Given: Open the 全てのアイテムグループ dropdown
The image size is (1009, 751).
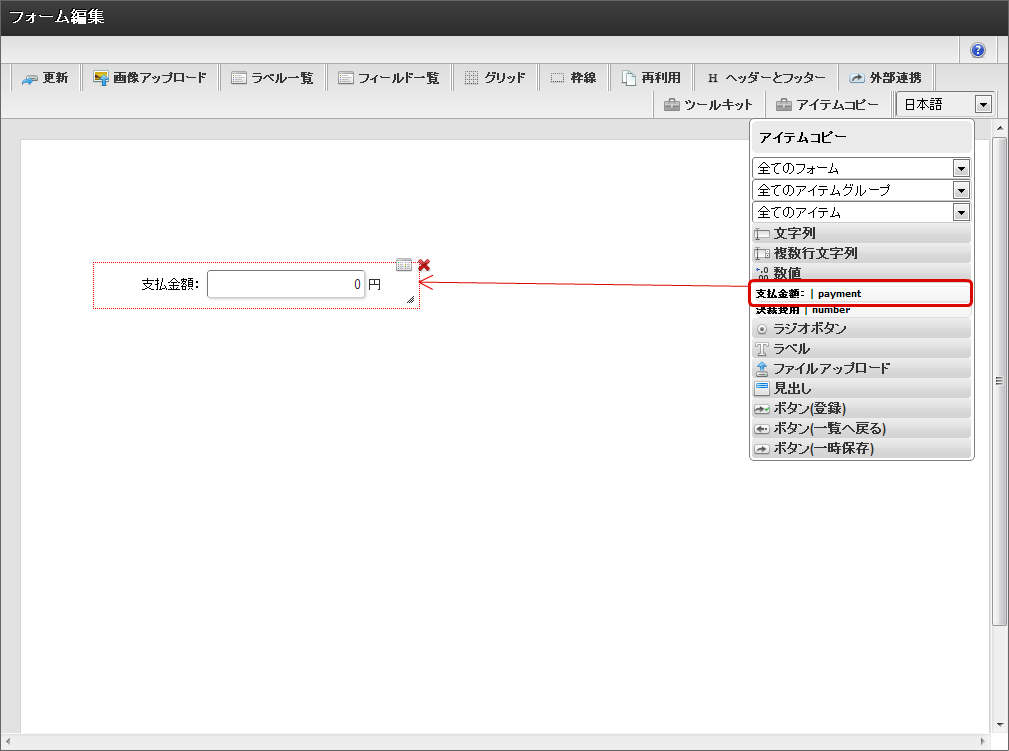Looking at the screenshot, I should (861, 190).
